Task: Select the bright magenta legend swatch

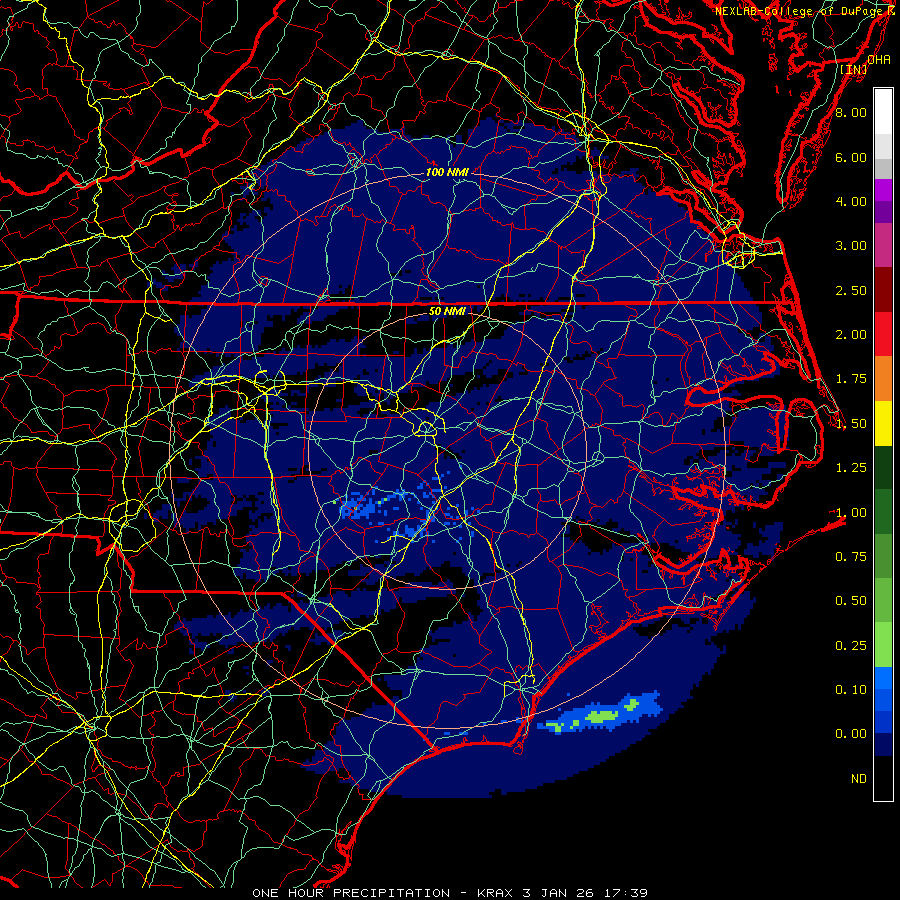Action: coord(883,190)
